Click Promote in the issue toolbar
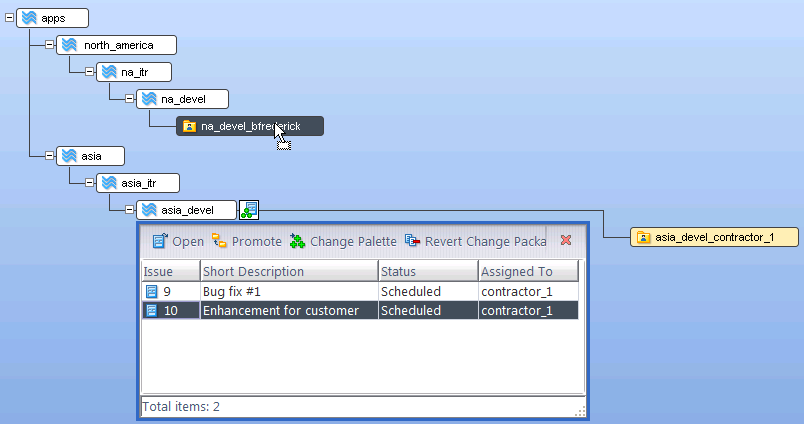The width and height of the screenshot is (804, 424). pos(246,241)
